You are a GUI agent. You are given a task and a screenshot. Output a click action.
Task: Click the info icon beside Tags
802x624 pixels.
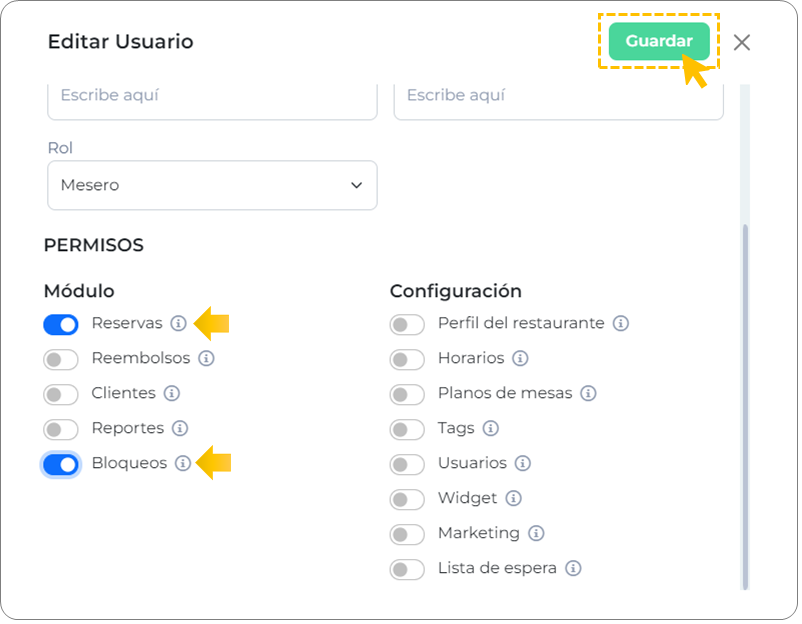point(491,428)
